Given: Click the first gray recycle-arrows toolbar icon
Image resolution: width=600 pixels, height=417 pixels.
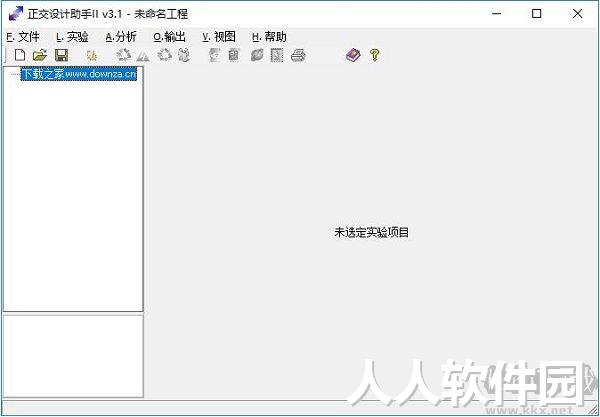Looking at the screenshot, I should click(x=124, y=55).
